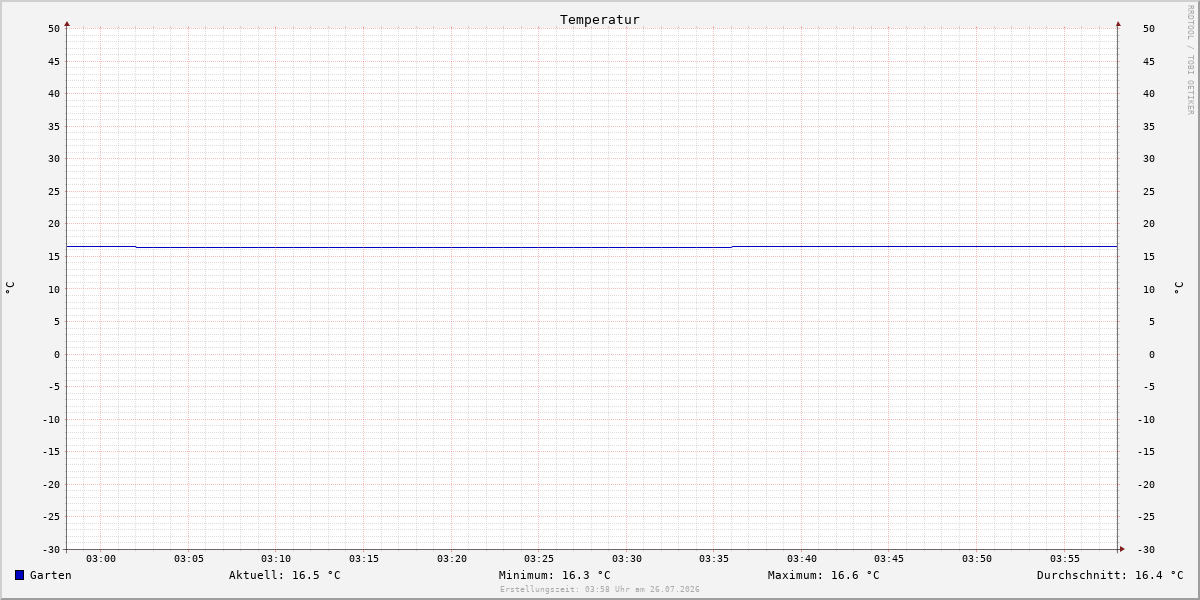Viewport: 1200px width, 600px height.
Task: Click the Durchschnitt: 16.4 °C reading
Action: click(x=1110, y=575)
